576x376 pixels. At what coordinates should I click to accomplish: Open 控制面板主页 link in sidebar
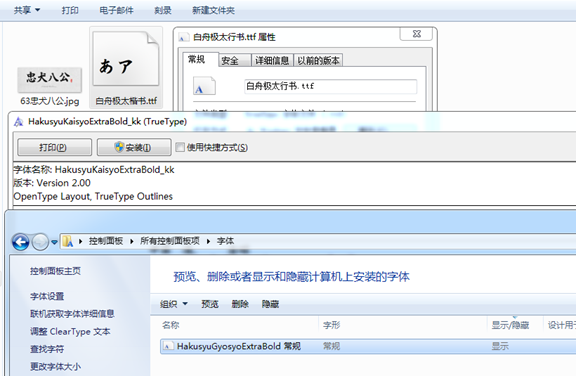[55, 271]
